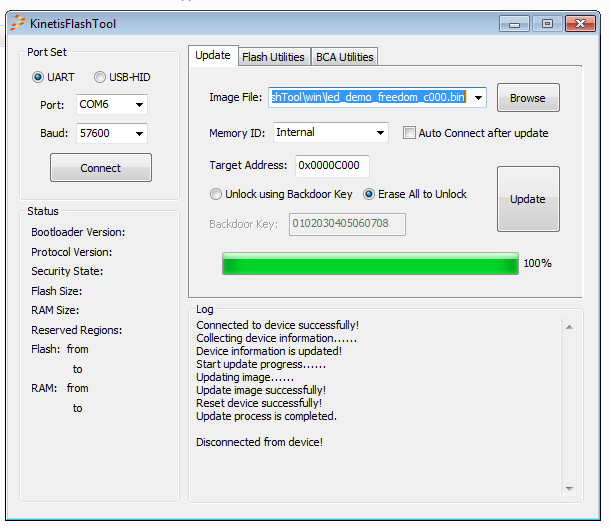Click the Log scrollbar down arrow
This screenshot has height=529, width=610.
(569, 489)
